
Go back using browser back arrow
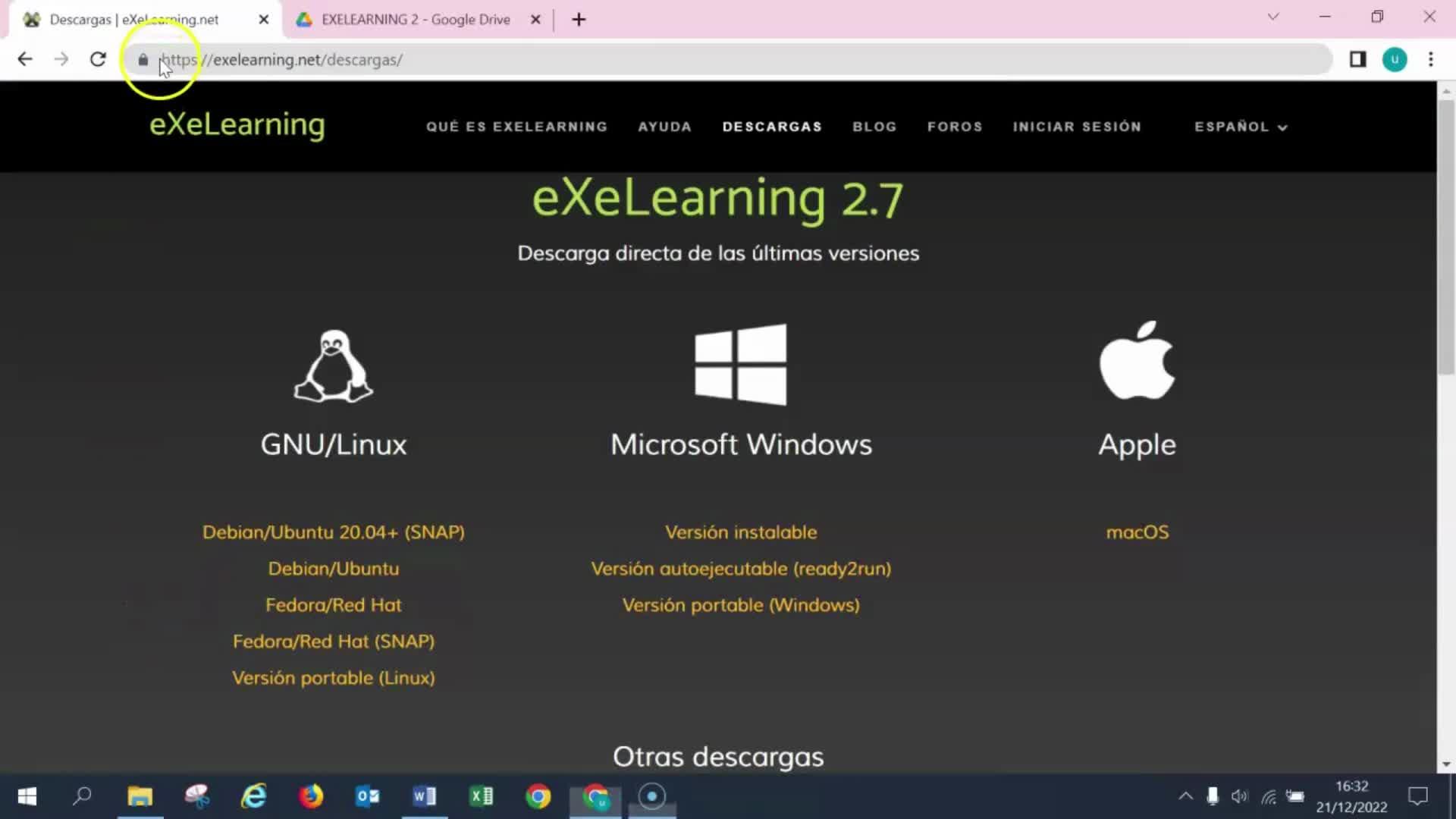(x=25, y=59)
